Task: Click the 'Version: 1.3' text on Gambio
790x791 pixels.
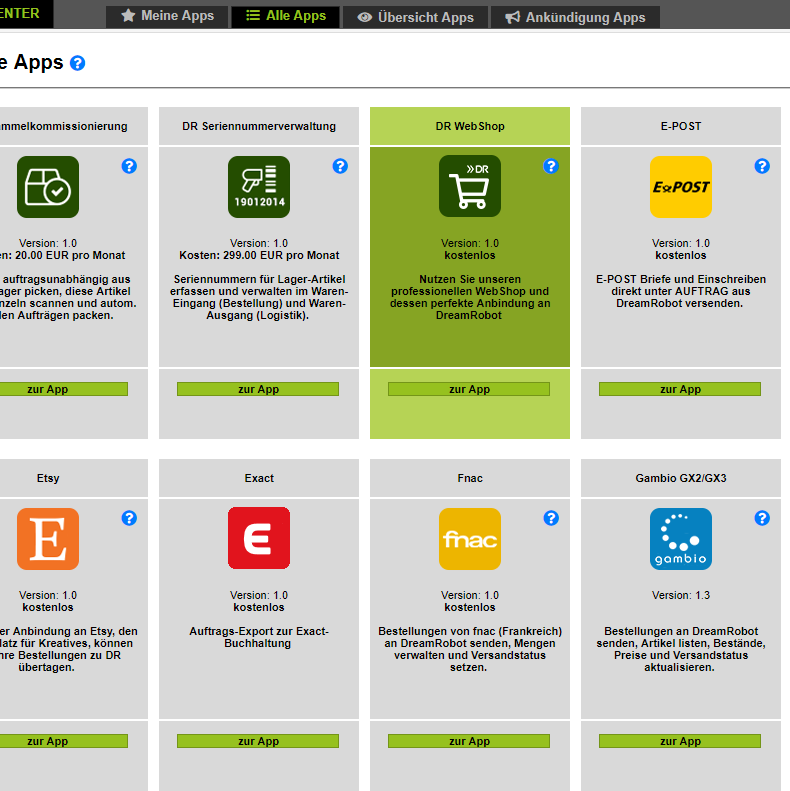Action: click(681, 595)
